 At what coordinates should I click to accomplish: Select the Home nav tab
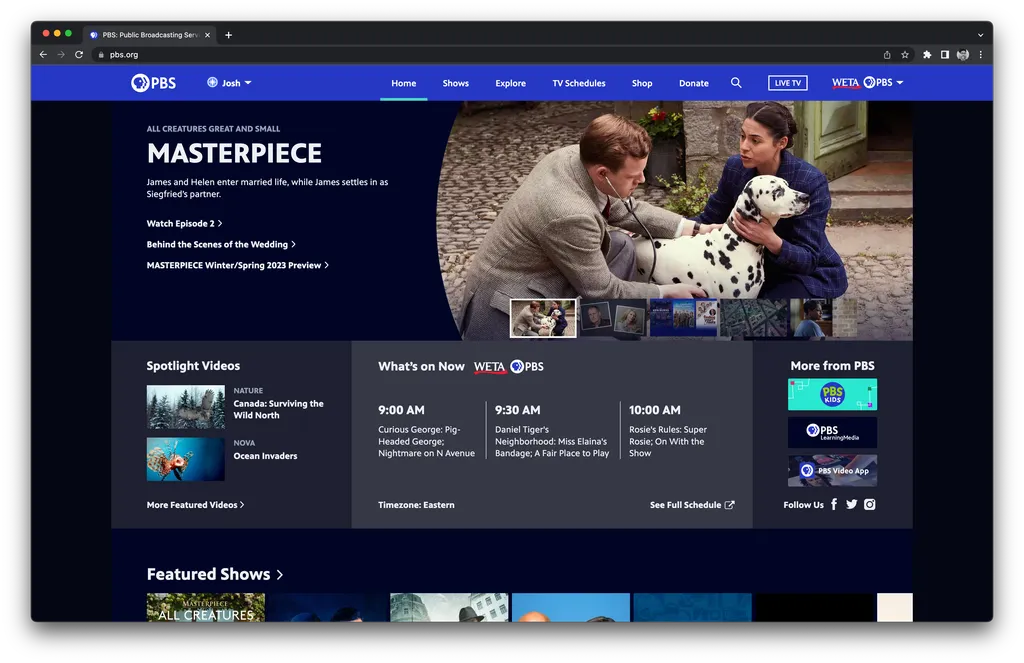(x=404, y=83)
